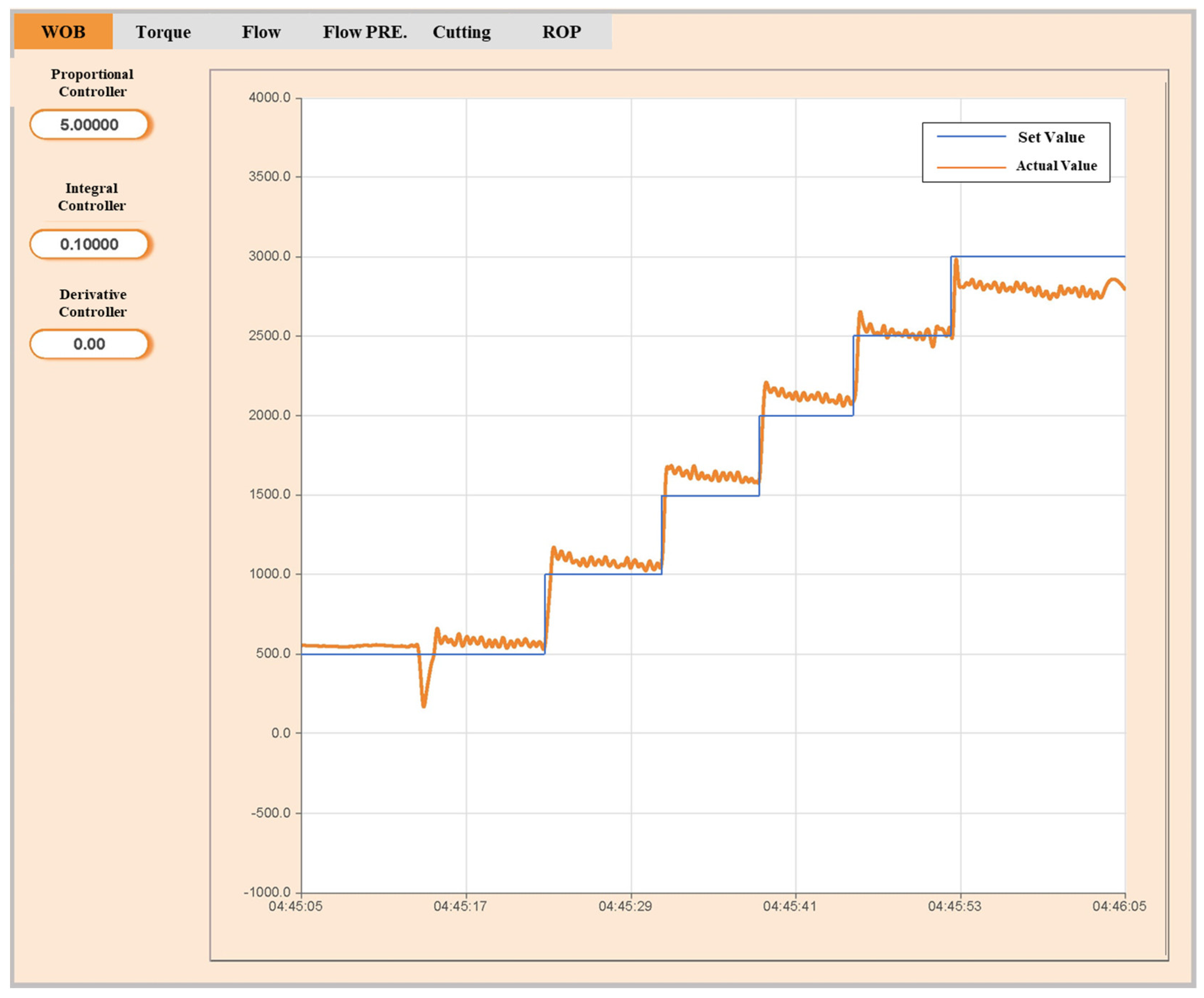Image resolution: width=1204 pixels, height=998 pixels.
Task: Open the ROP tab
Action: (561, 32)
